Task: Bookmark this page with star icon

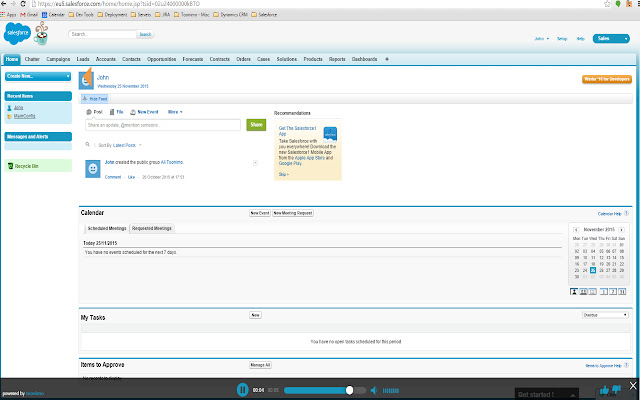Action: [x=607, y=4]
